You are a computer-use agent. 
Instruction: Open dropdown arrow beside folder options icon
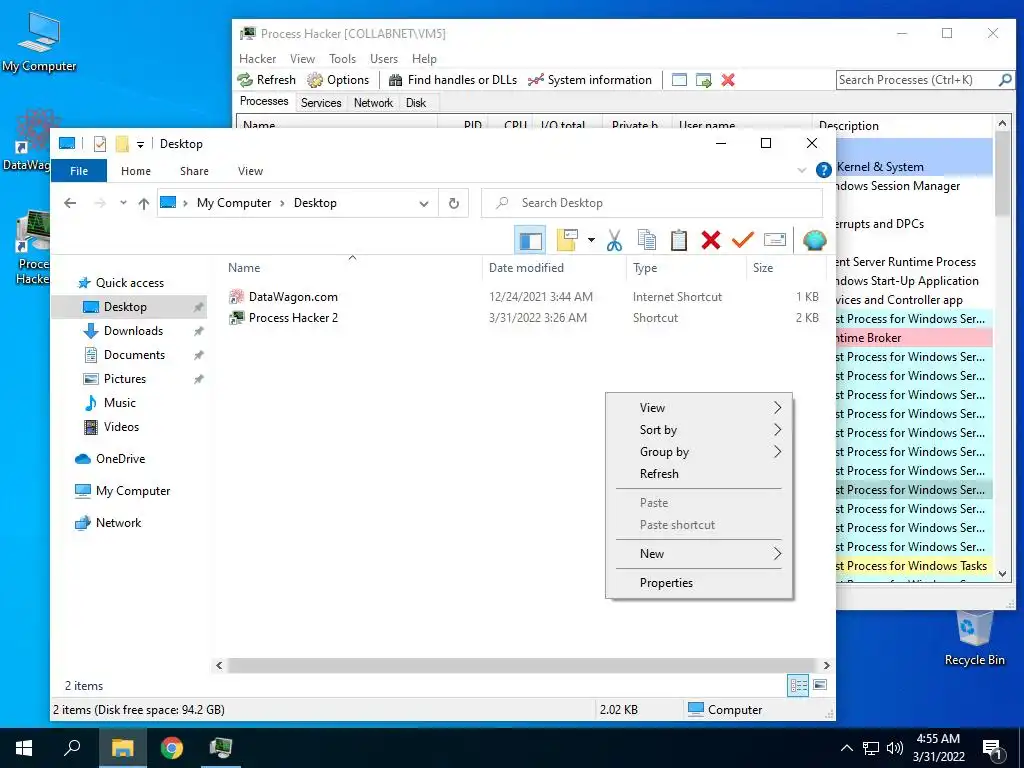[591, 240]
